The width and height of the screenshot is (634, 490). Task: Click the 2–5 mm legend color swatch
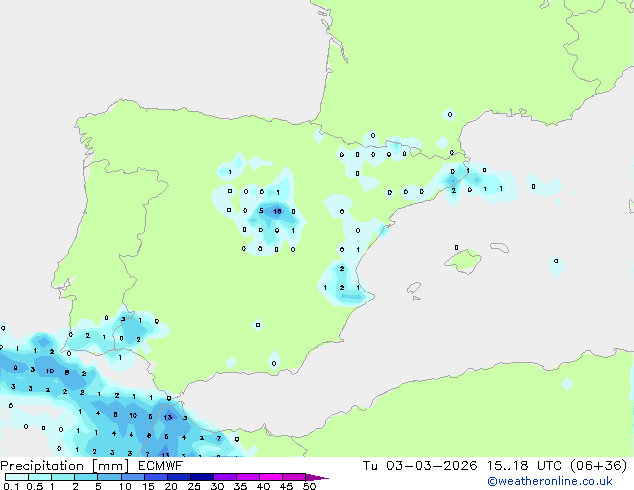point(86,477)
